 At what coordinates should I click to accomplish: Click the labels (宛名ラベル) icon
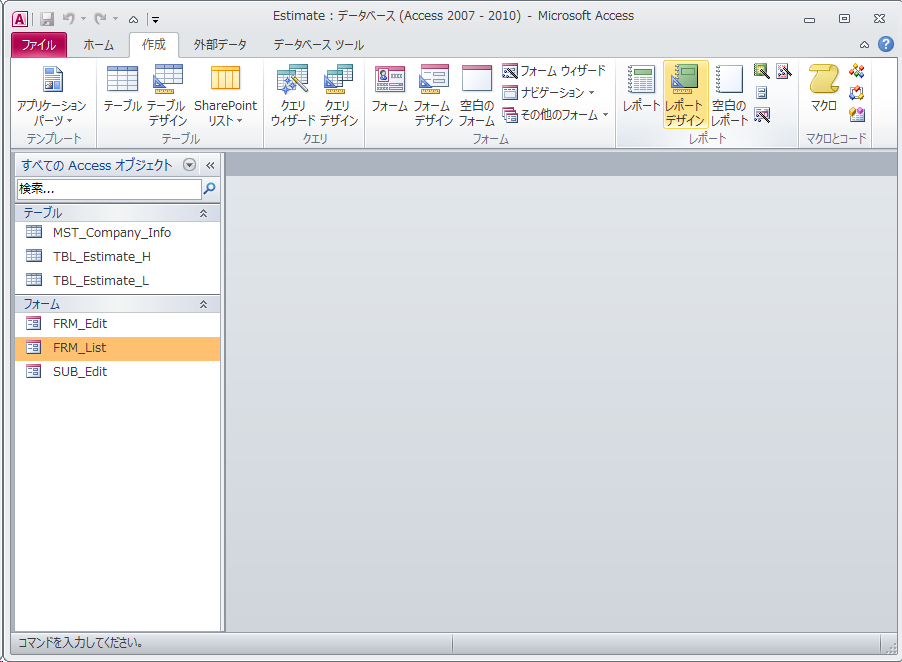tap(762, 93)
